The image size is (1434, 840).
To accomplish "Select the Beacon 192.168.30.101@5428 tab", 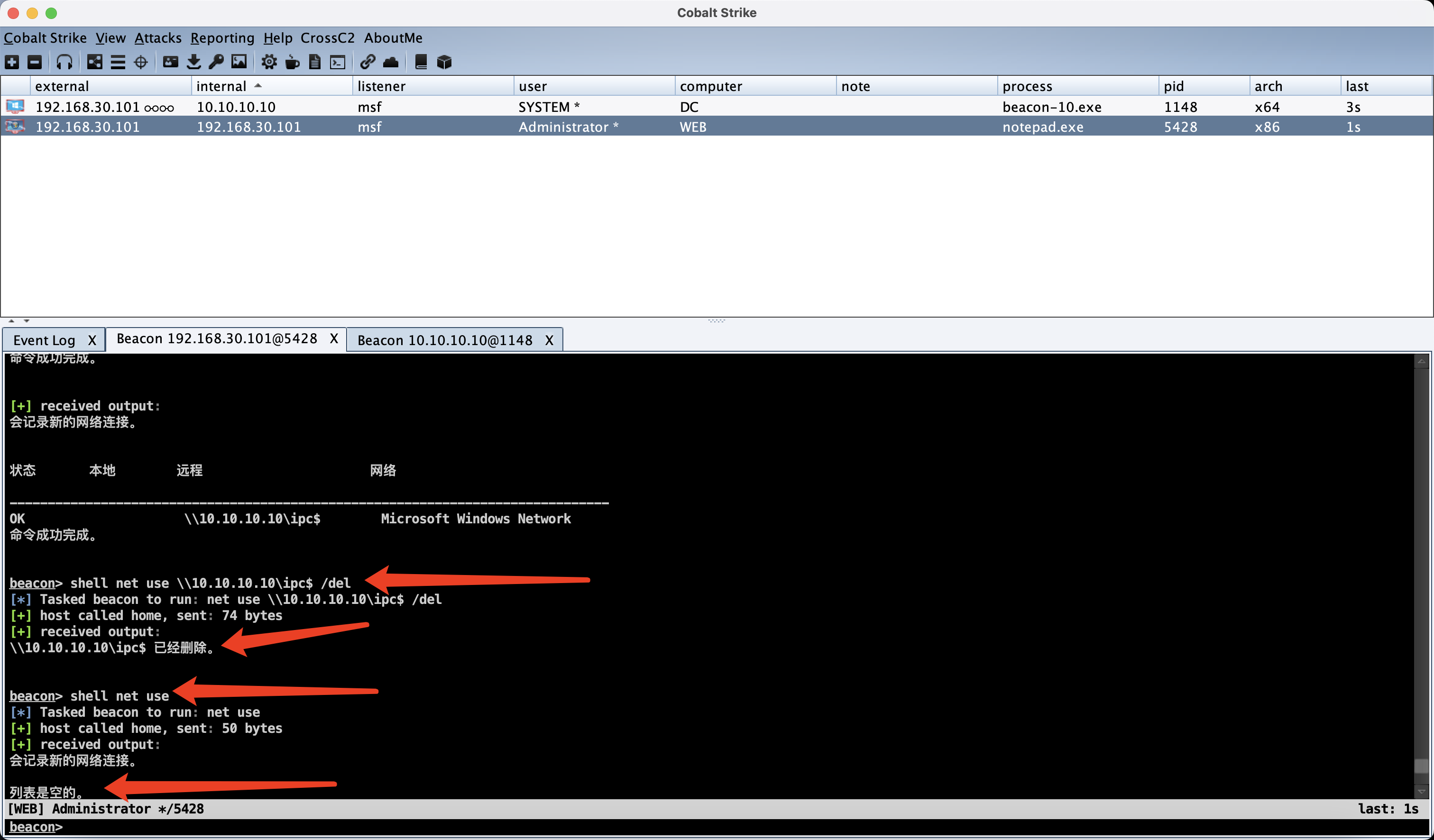I will coord(217,338).
